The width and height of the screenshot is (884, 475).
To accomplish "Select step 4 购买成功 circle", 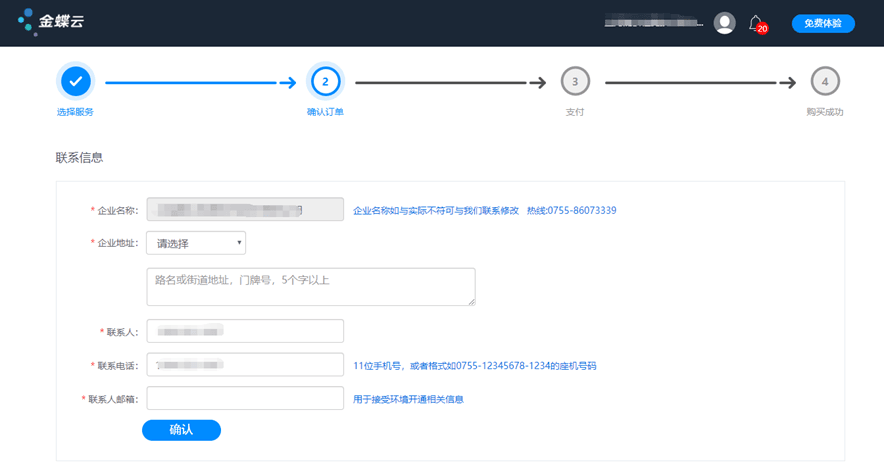I will [825, 82].
